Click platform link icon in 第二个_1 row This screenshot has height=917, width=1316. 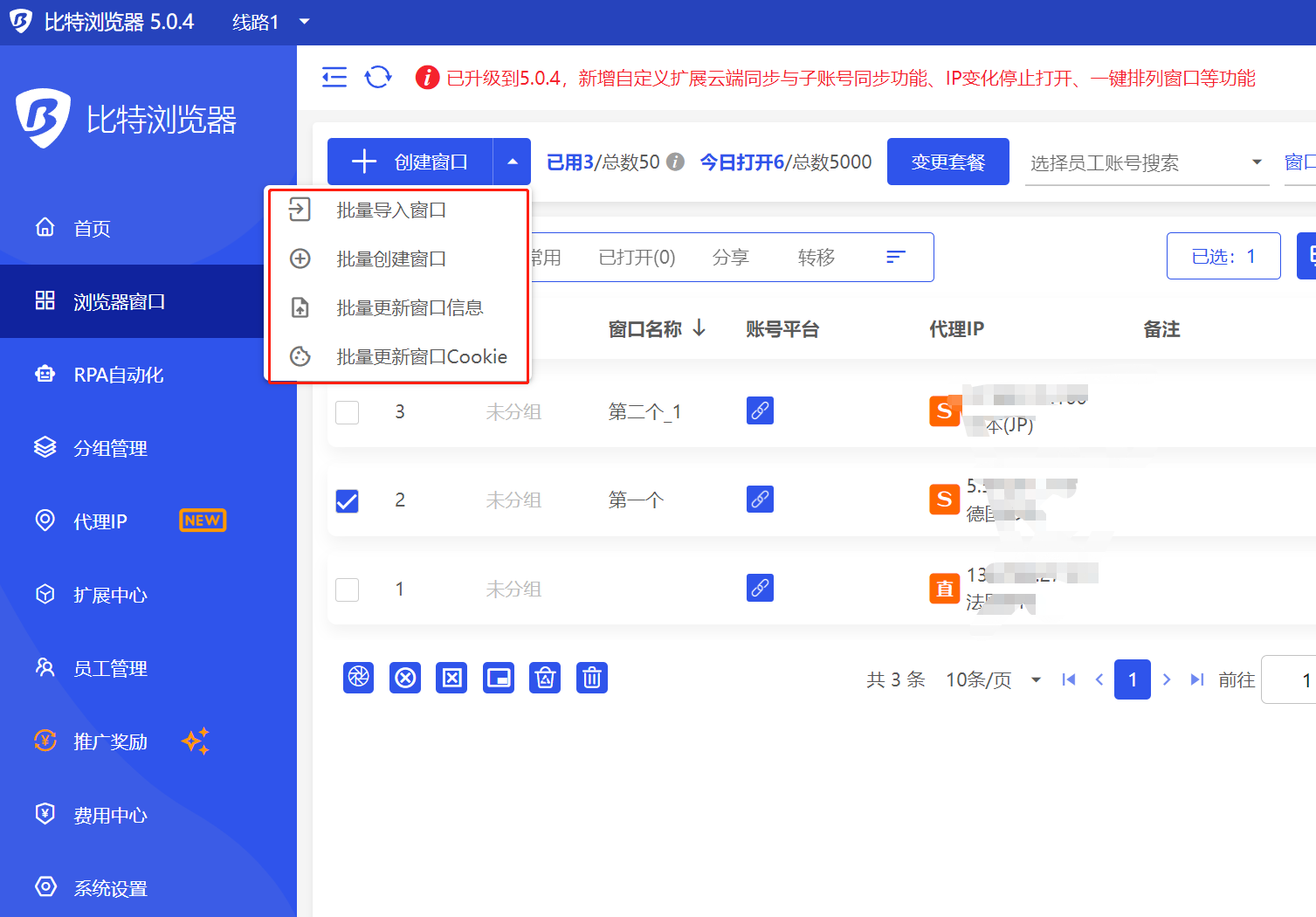[x=760, y=410]
